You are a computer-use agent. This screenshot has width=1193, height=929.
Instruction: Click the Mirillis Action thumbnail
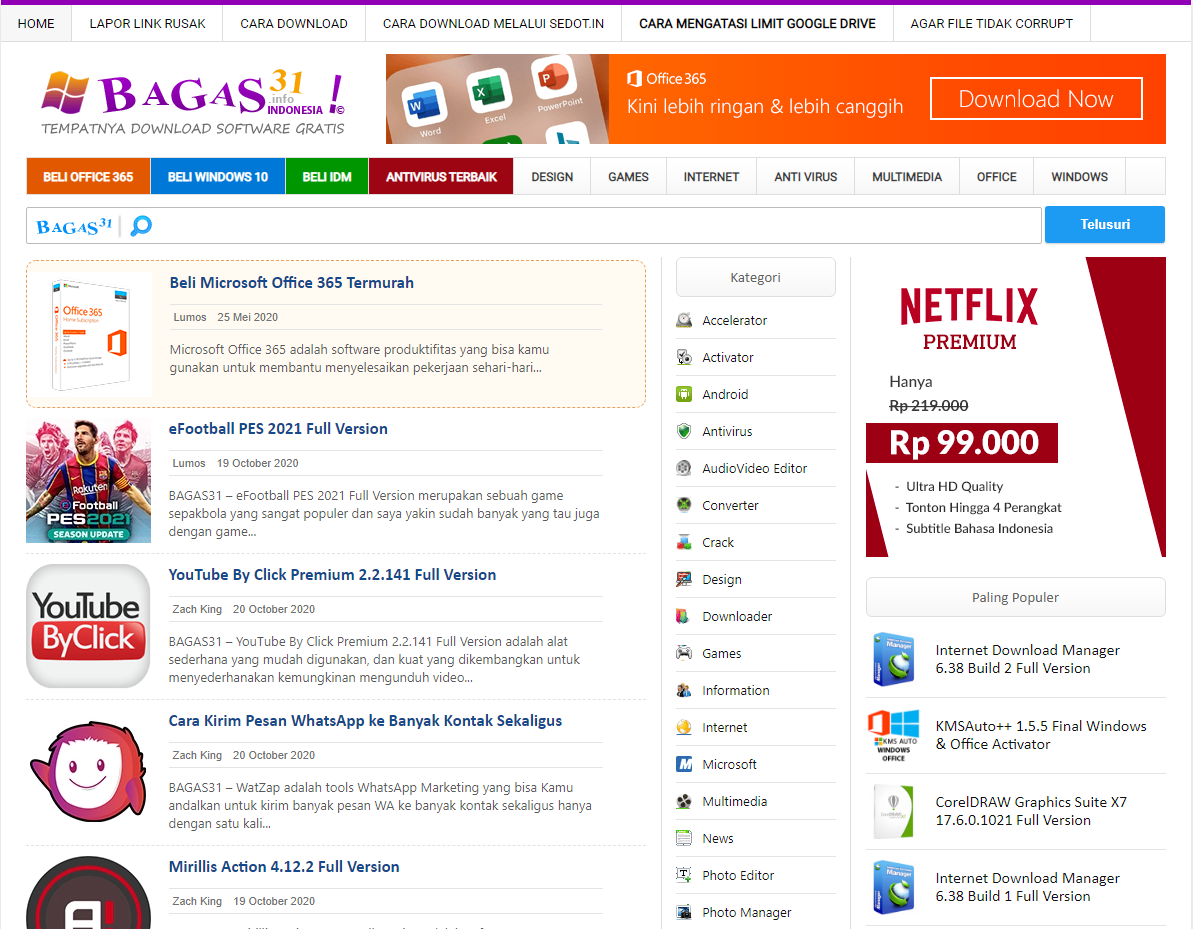pos(88,892)
